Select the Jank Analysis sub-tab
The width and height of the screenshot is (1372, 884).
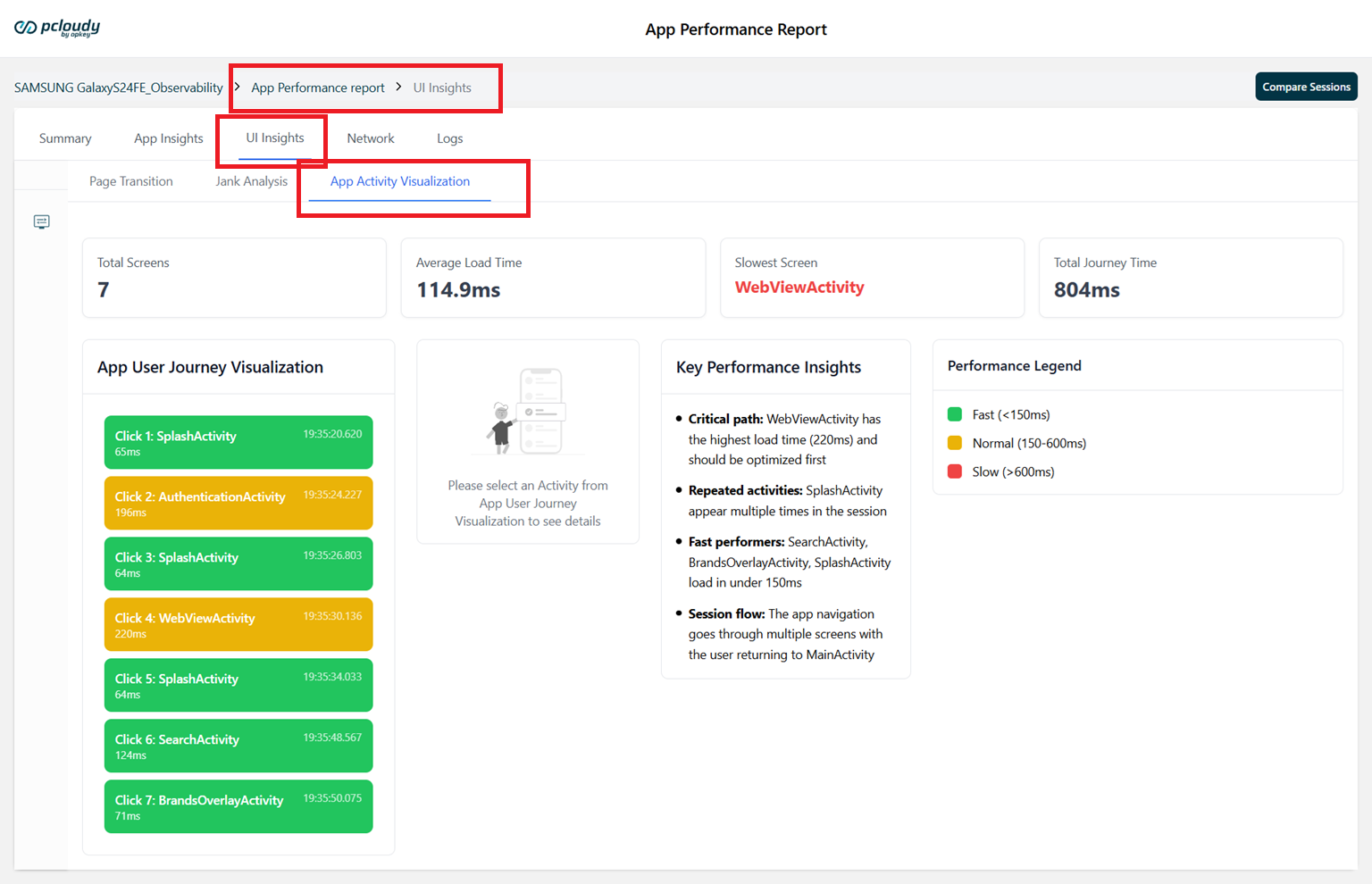[x=252, y=181]
